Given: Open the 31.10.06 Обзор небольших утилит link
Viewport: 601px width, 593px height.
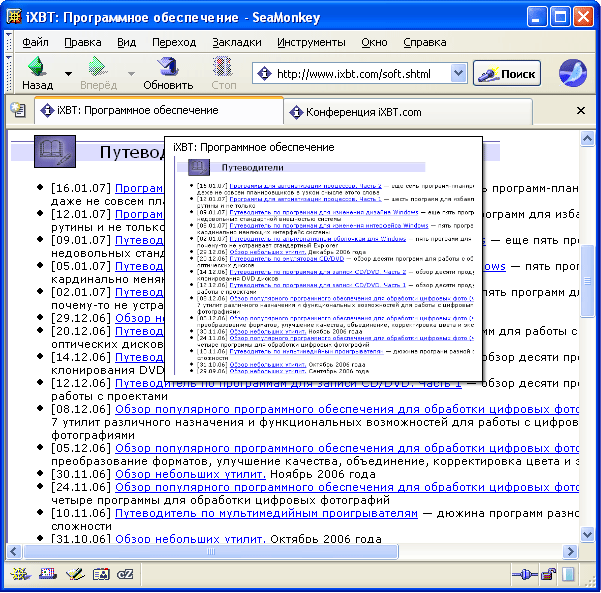Looking at the screenshot, I should tap(190, 539).
